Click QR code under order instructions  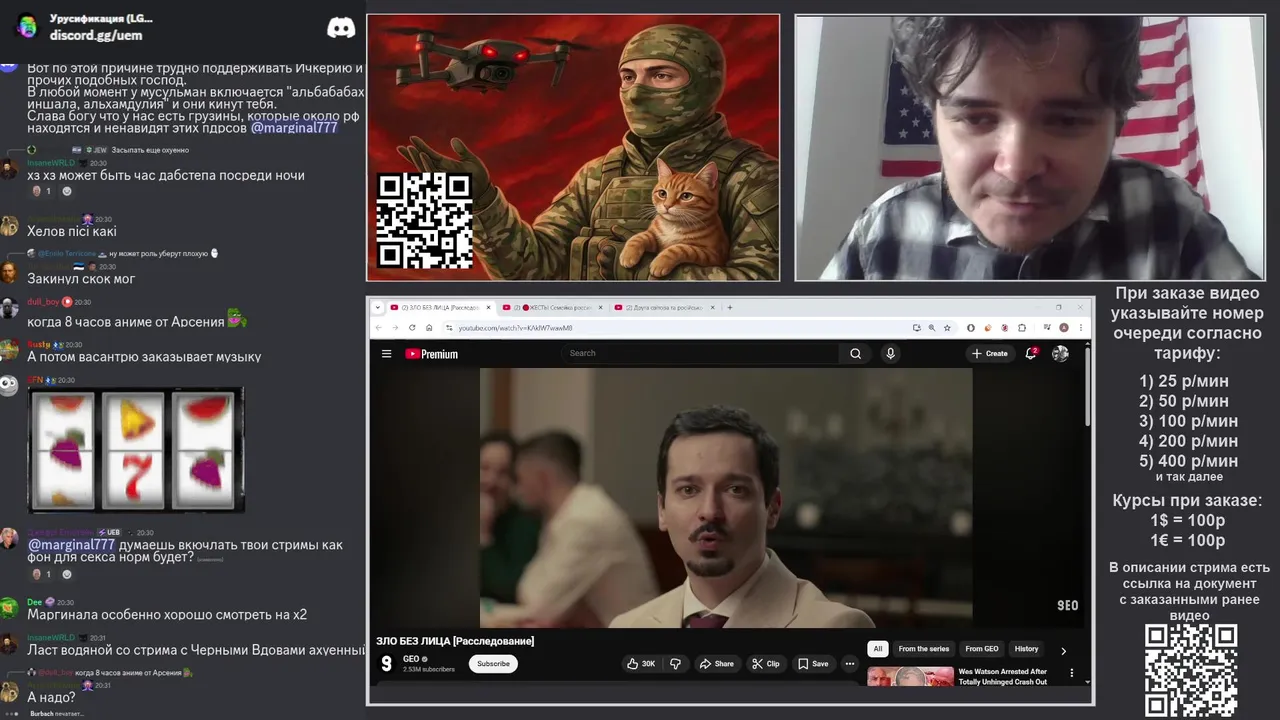[1190, 671]
